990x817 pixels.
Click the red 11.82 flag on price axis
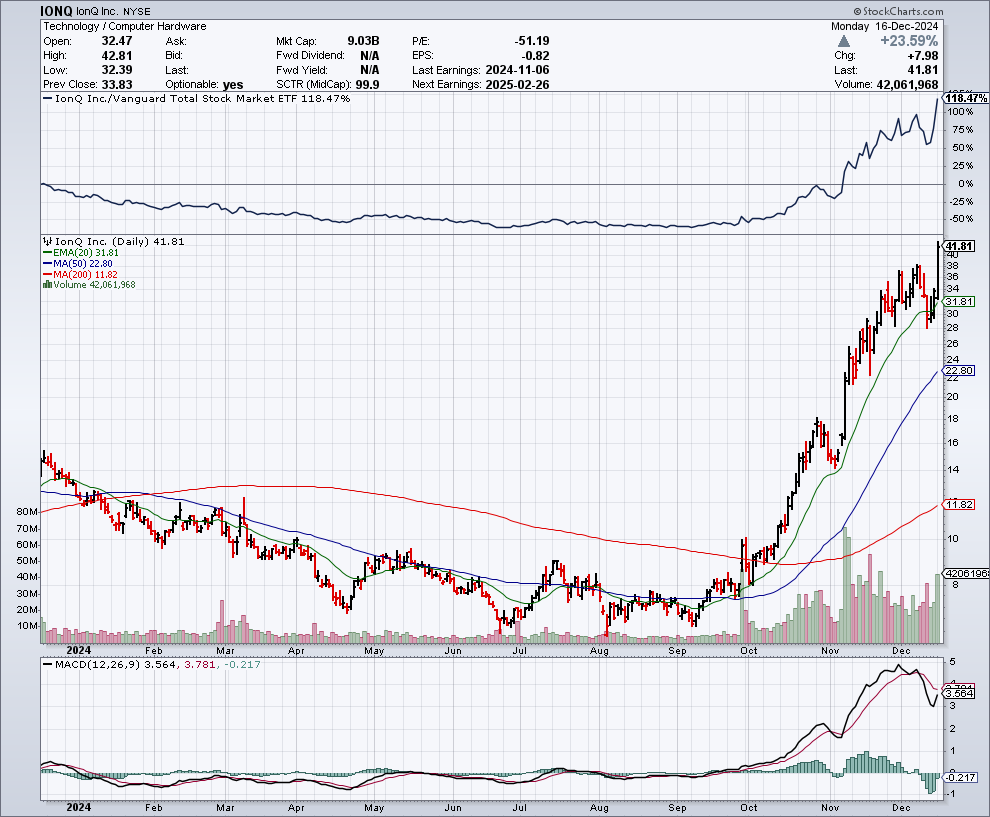[x=959, y=504]
